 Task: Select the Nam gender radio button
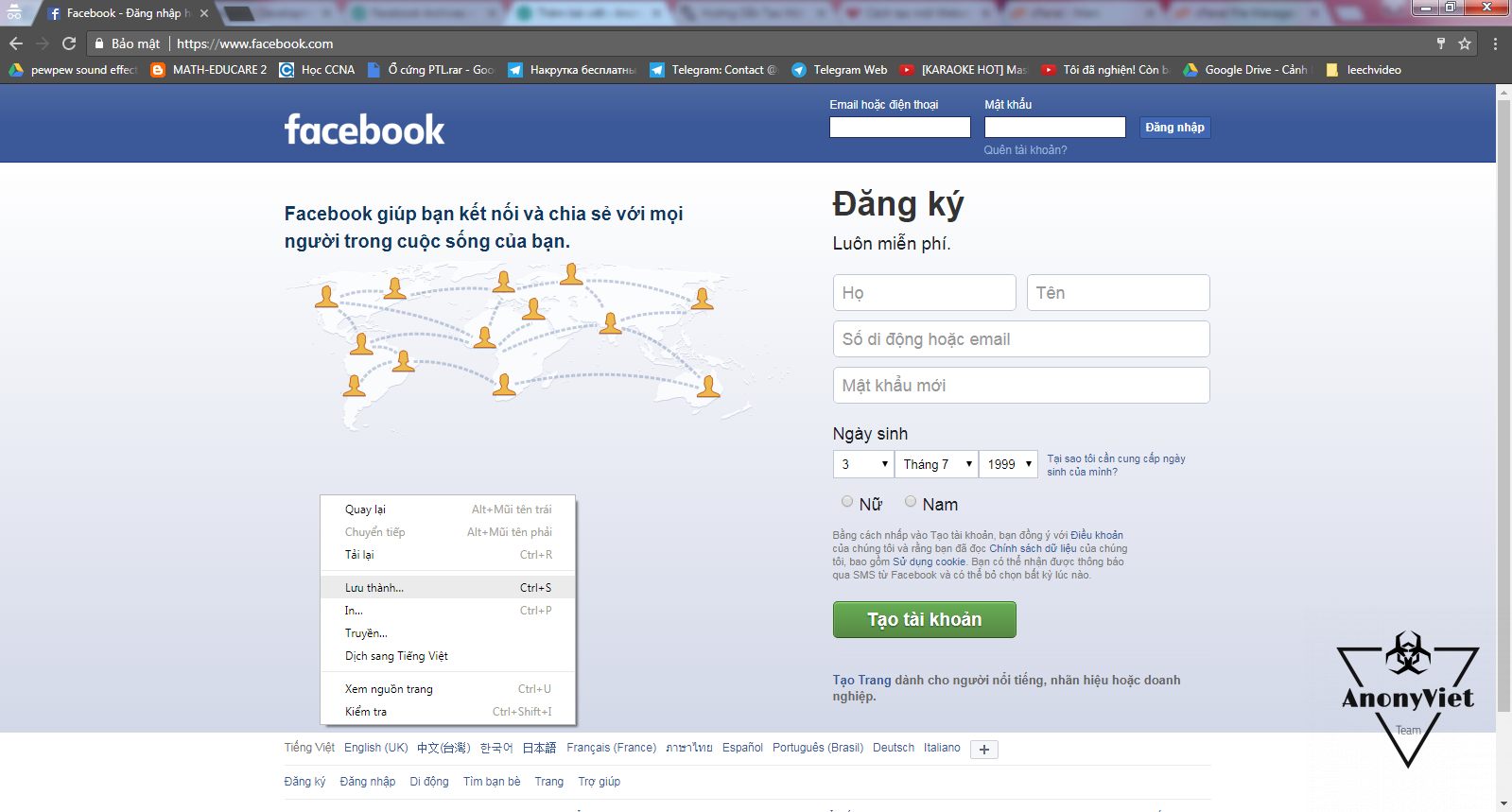(x=911, y=502)
